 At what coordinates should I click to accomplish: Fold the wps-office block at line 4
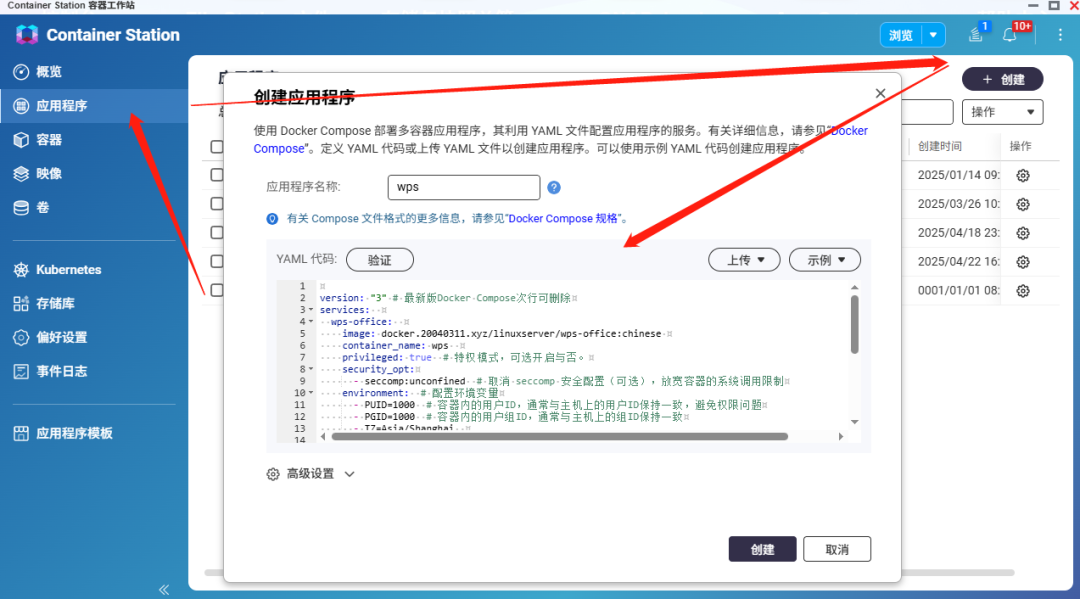coord(311,322)
